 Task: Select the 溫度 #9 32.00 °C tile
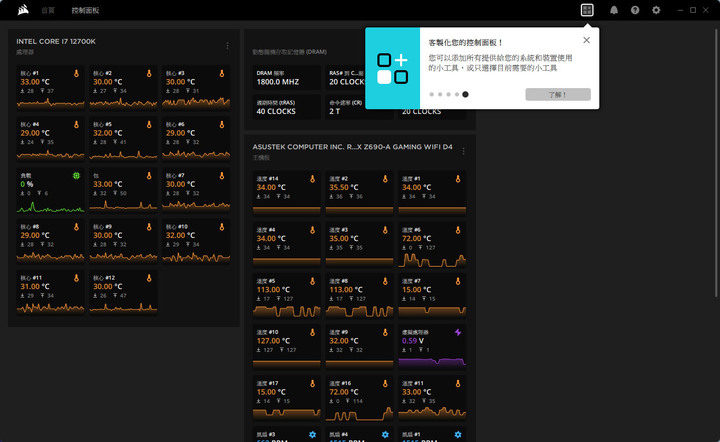[x=359, y=347]
